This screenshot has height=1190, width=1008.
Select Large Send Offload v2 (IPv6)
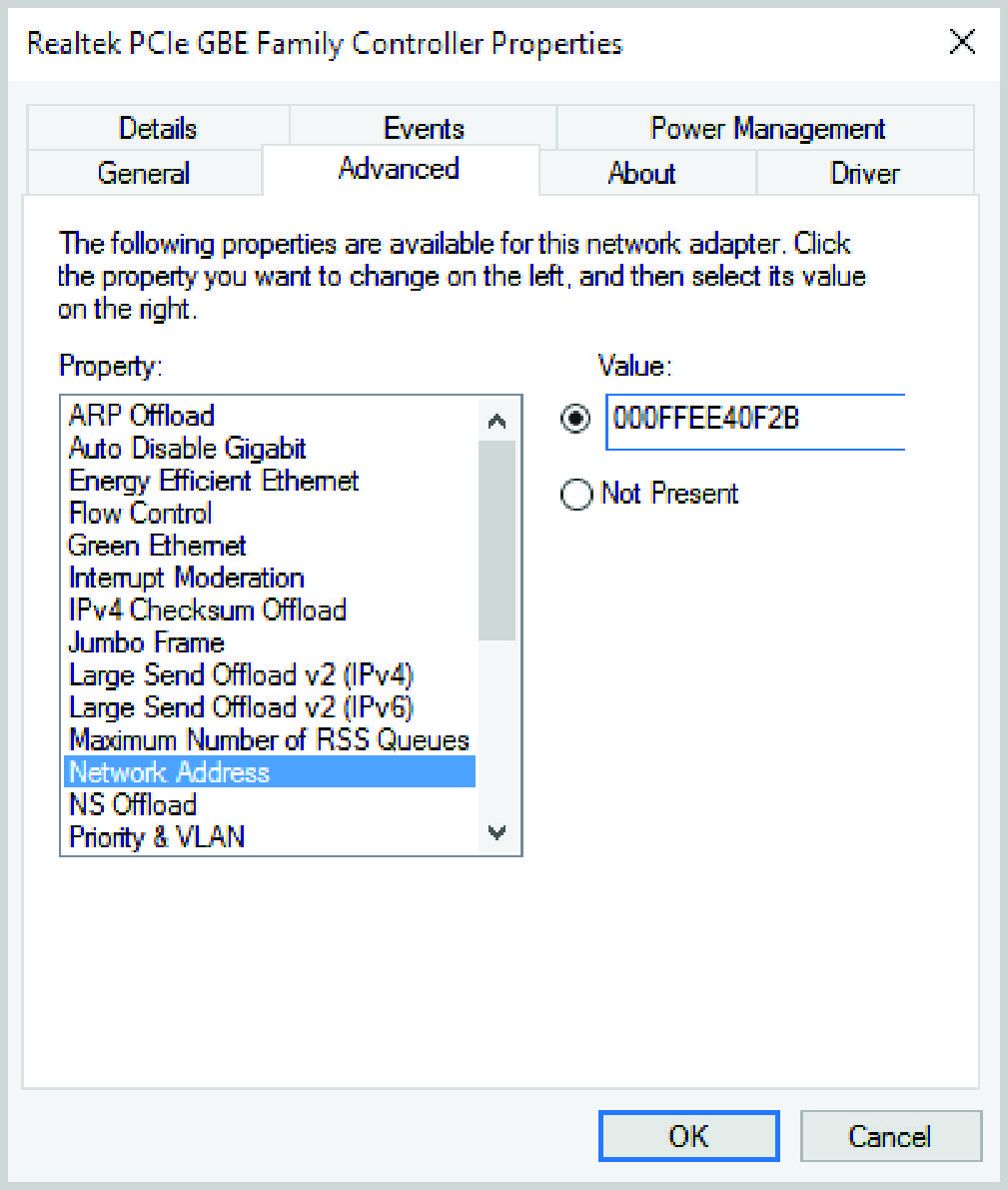click(x=270, y=707)
